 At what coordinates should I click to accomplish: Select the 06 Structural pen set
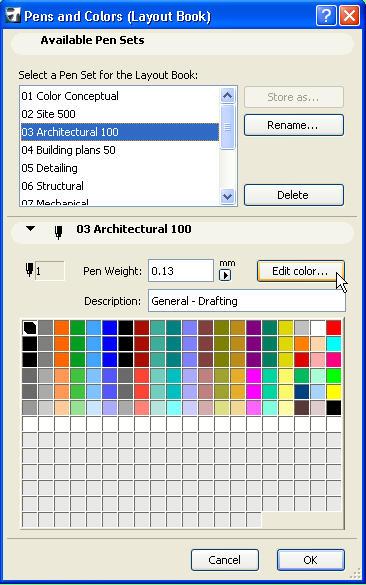[x=120, y=186]
